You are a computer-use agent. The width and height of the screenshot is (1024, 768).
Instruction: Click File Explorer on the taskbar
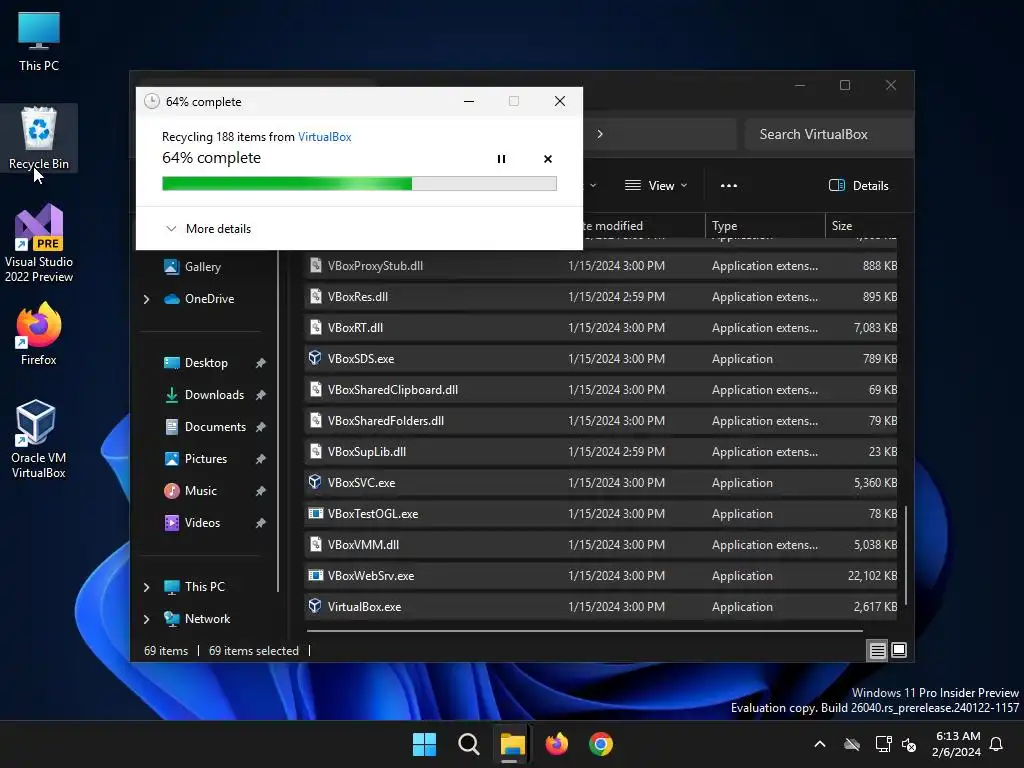(513, 744)
